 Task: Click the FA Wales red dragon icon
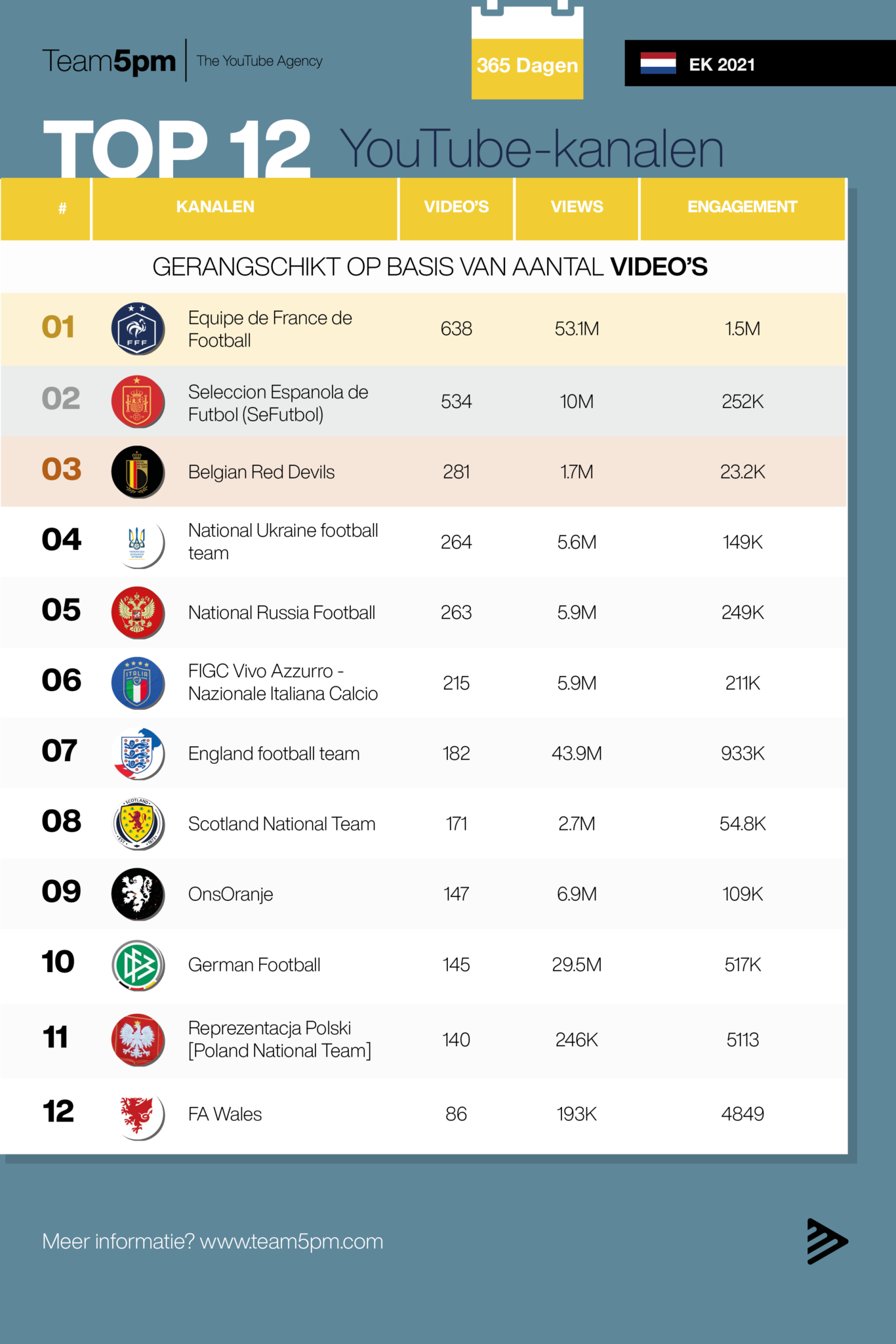137,1114
